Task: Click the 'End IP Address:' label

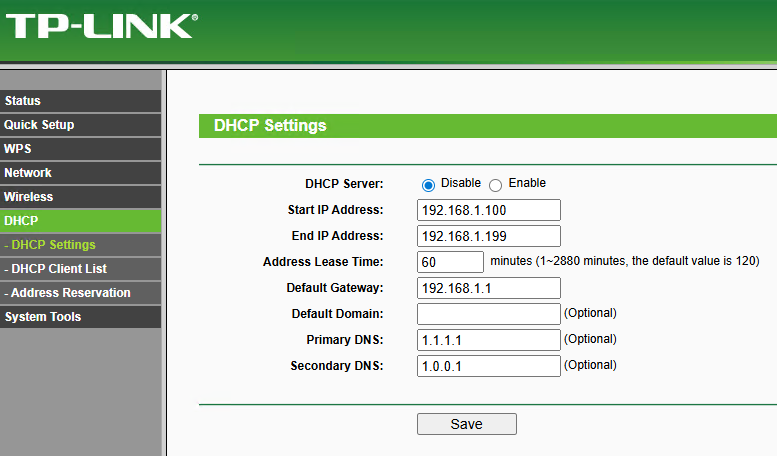Action: pos(337,236)
